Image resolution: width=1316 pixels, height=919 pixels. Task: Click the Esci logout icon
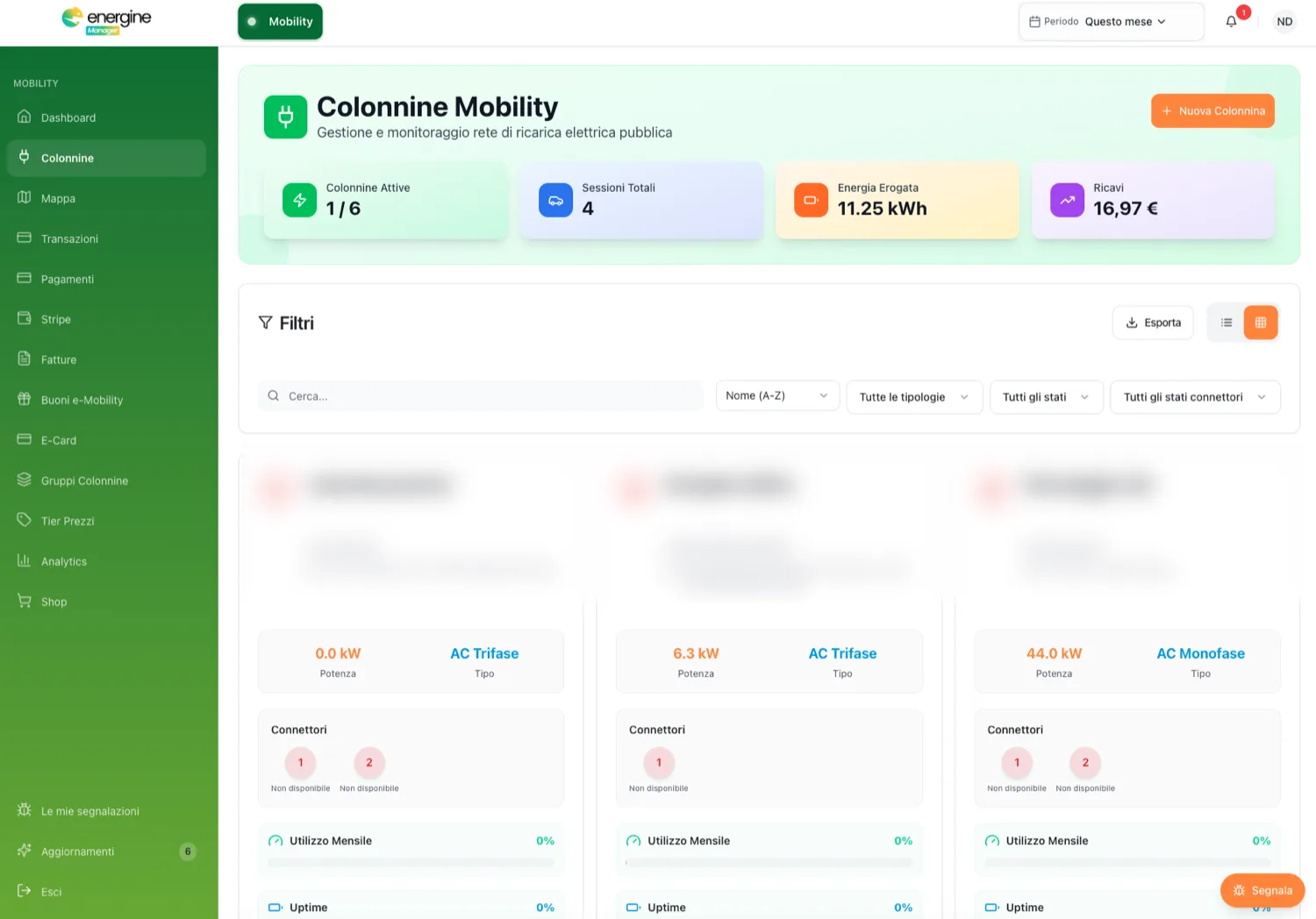(25, 891)
